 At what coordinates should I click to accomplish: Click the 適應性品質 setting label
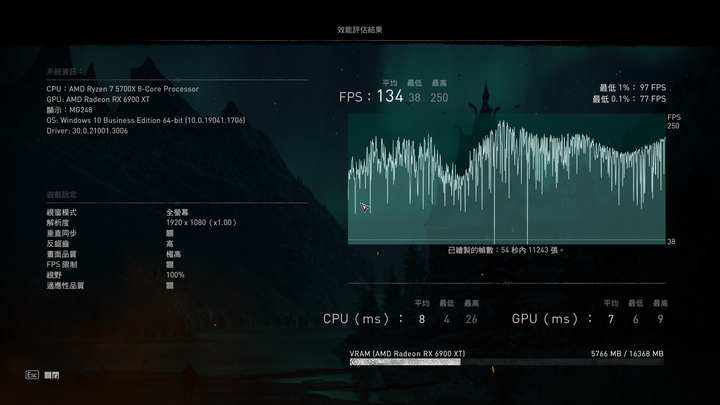pyautogui.click(x=65, y=286)
